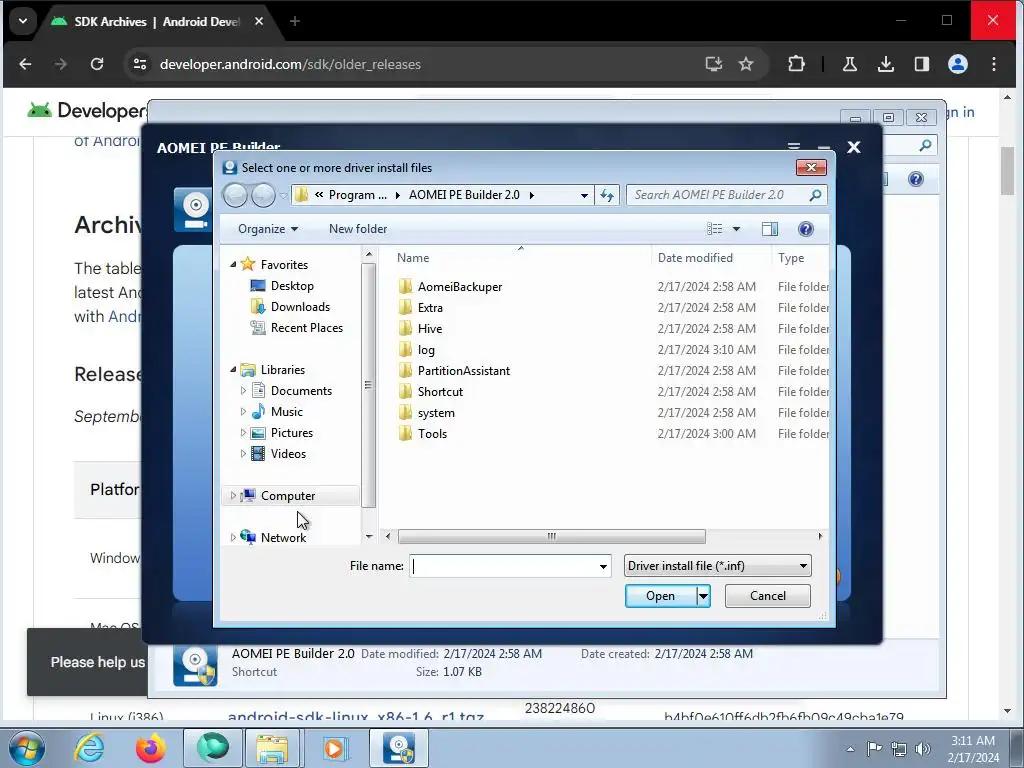Click the Cancel button

(x=767, y=596)
